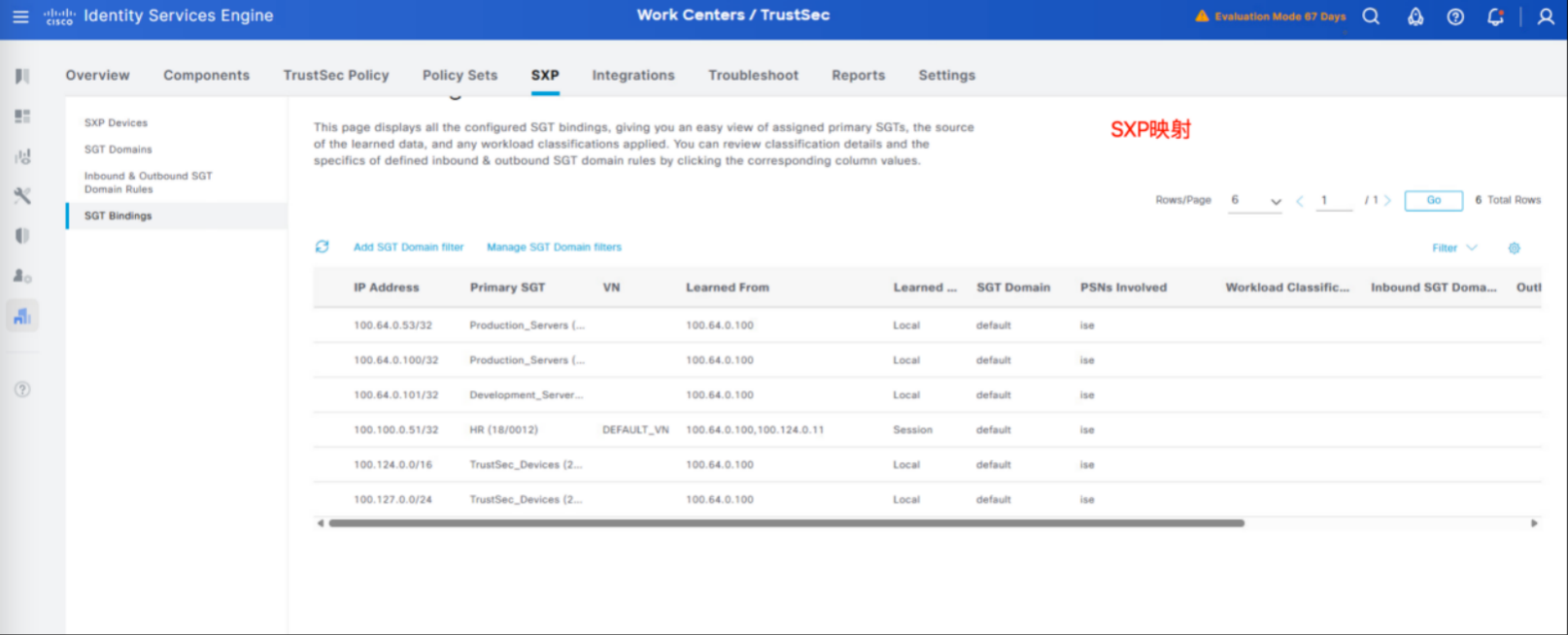Open table column settings gear
Image resolution: width=1568 pixels, height=635 pixels.
1514,249
